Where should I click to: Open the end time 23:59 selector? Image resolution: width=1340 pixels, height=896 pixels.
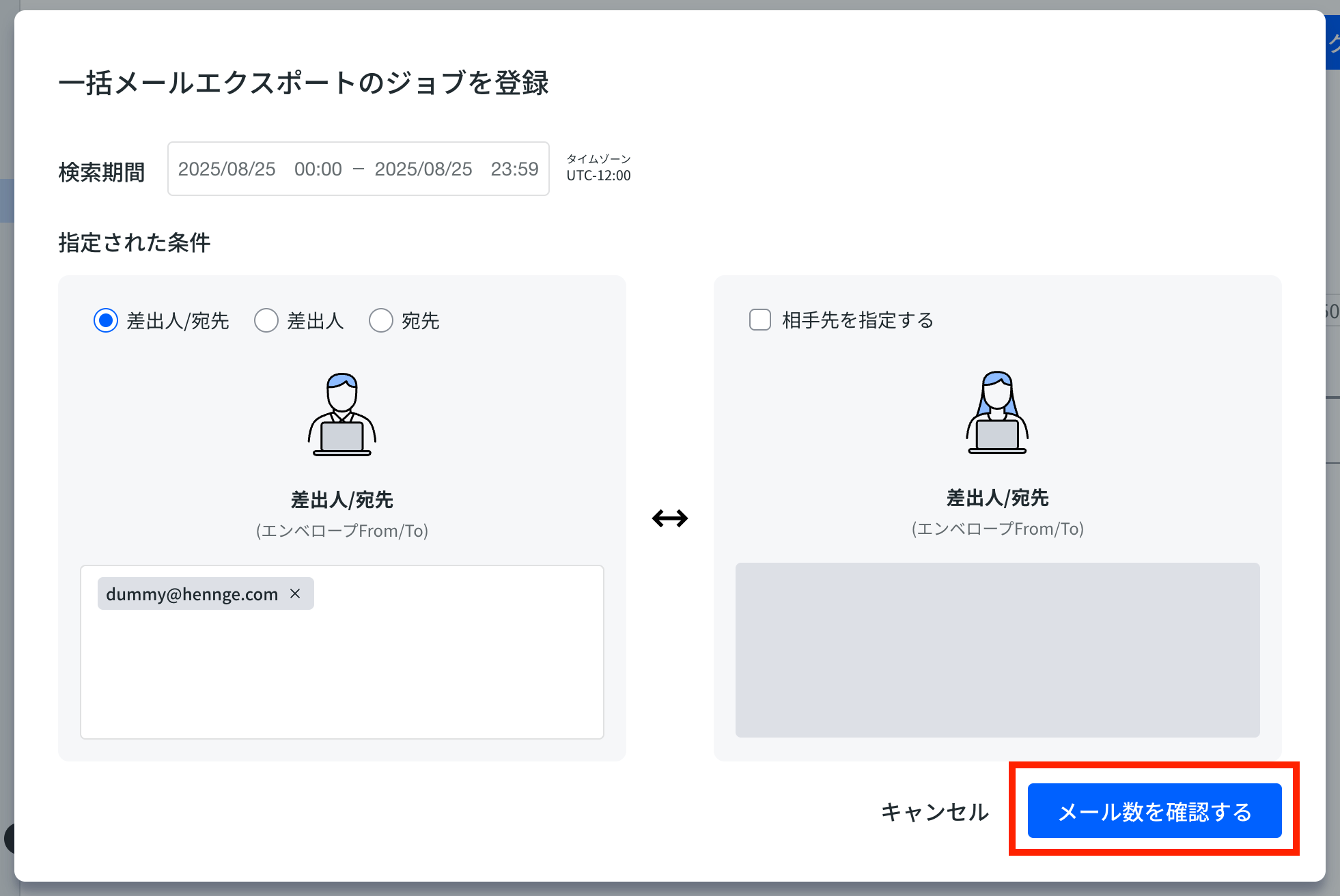click(x=516, y=169)
